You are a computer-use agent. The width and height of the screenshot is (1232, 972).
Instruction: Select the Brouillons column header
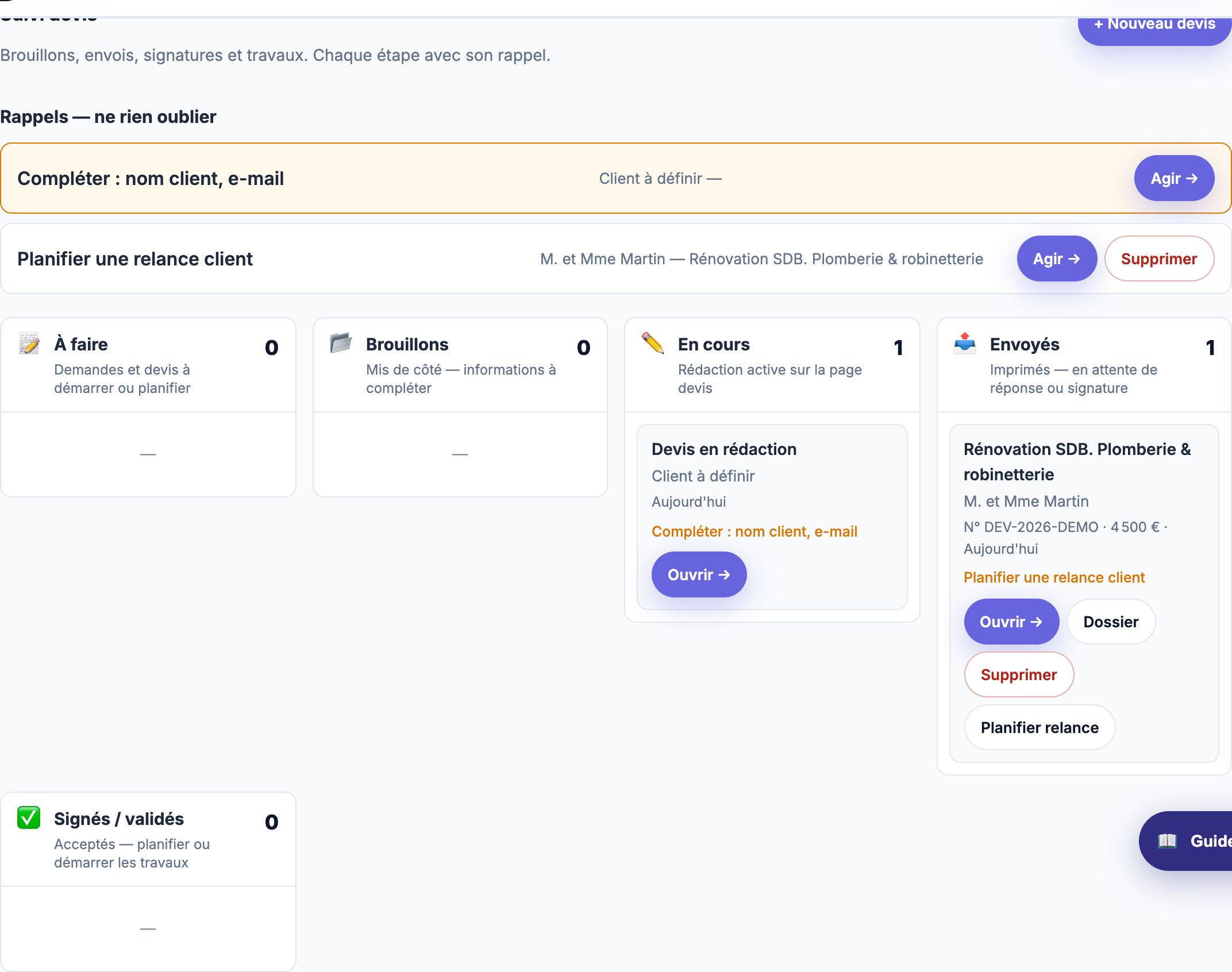pyautogui.click(x=460, y=365)
